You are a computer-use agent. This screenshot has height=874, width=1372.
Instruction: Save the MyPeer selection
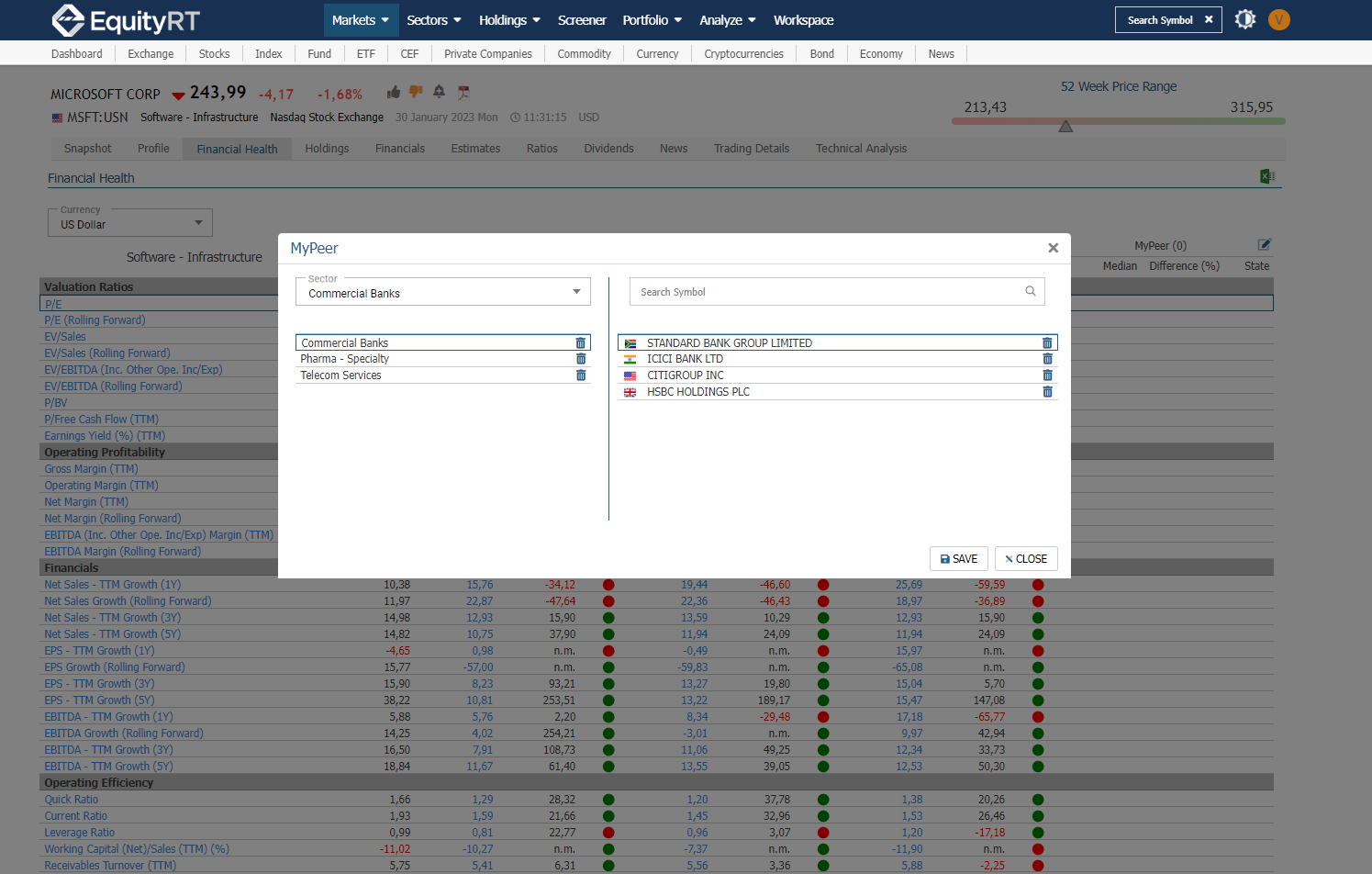click(x=959, y=558)
